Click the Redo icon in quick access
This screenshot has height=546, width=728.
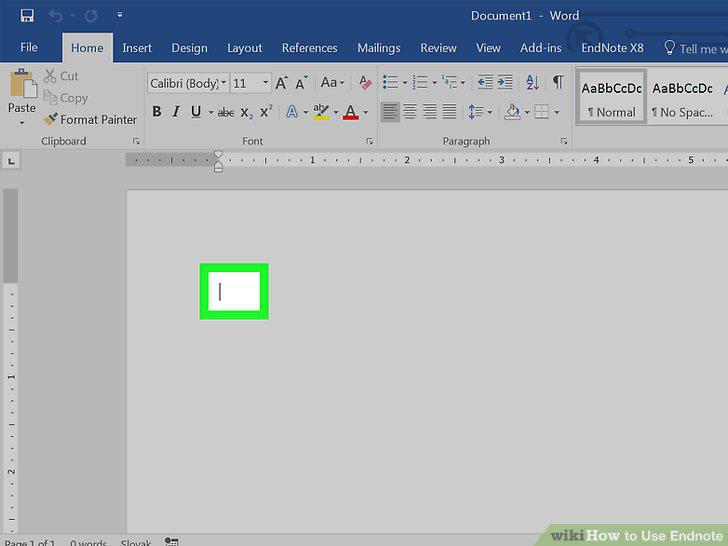point(91,16)
